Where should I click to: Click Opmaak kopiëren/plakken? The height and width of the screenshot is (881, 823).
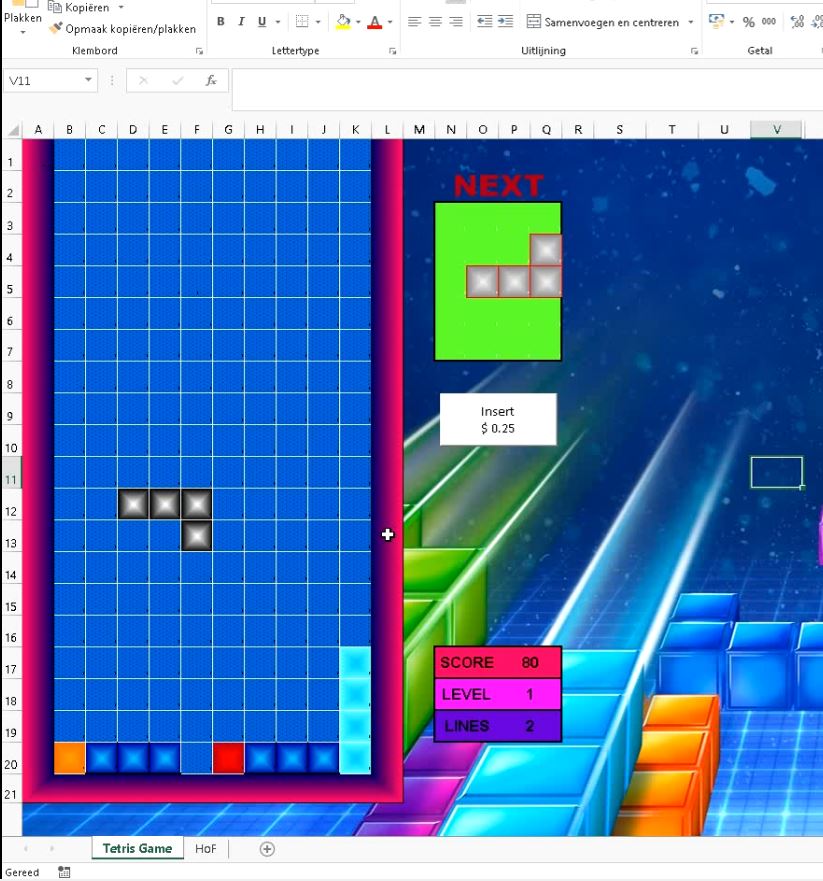pos(122,29)
